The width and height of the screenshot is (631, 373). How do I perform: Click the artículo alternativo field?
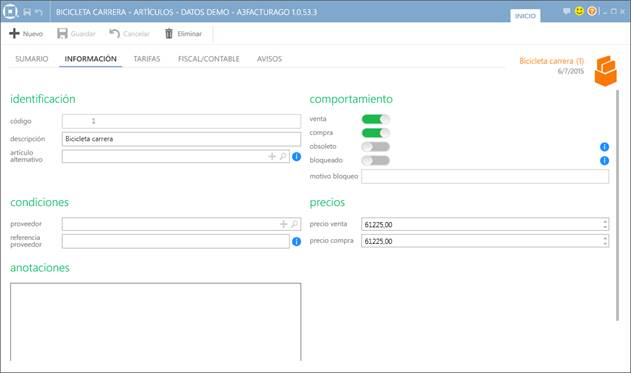(175, 156)
